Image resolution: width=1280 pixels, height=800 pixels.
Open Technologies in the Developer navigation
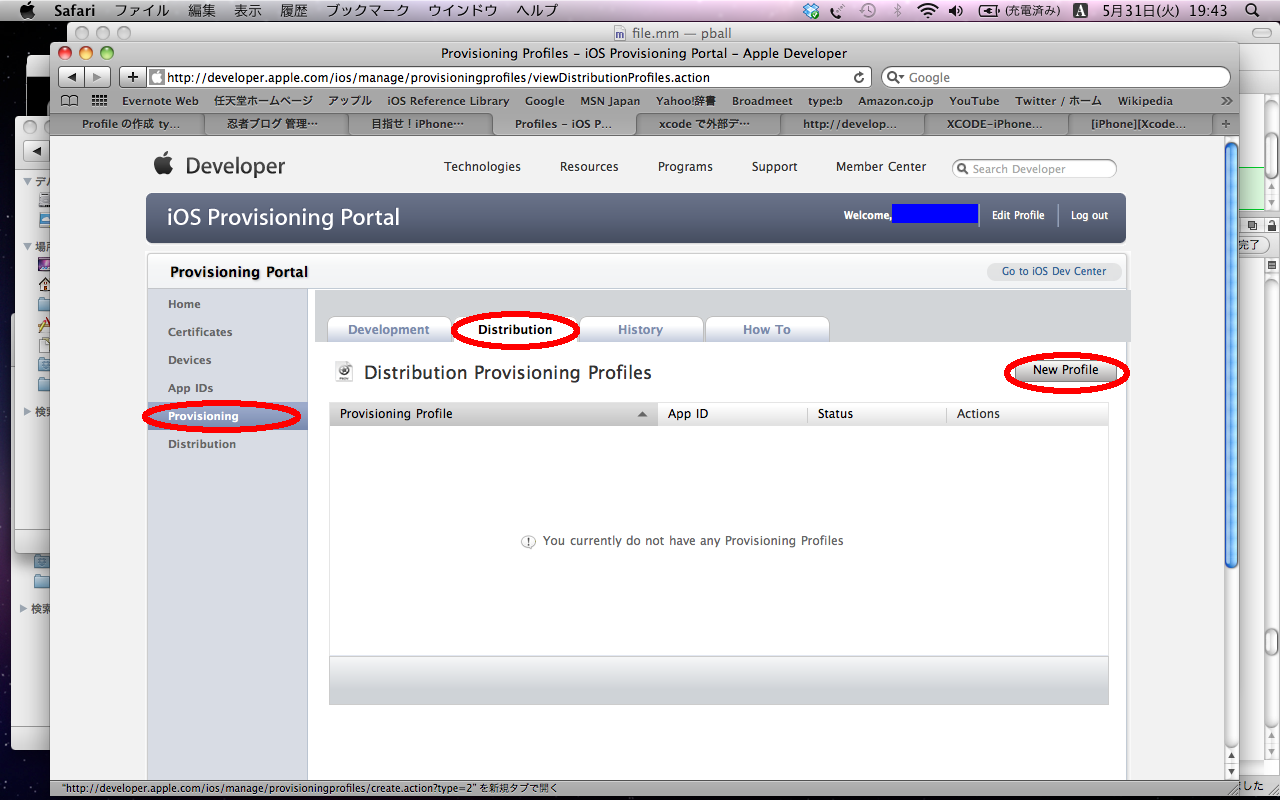pyautogui.click(x=482, y=167)
